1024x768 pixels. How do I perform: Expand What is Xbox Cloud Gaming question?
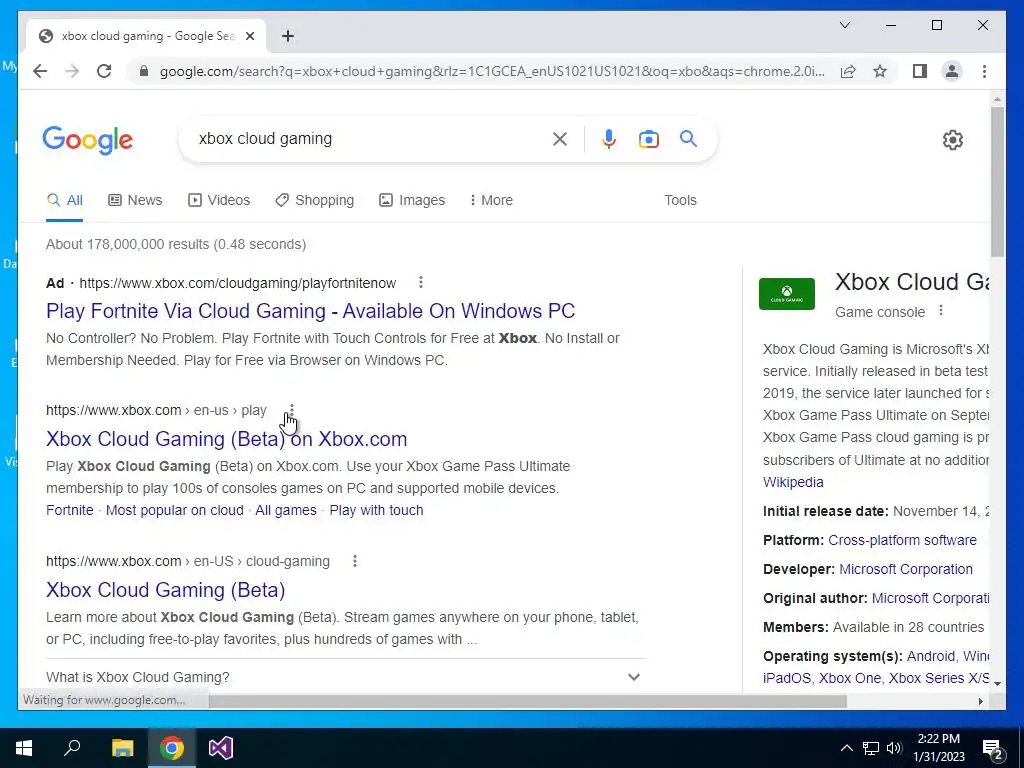[x=346, y=677]
